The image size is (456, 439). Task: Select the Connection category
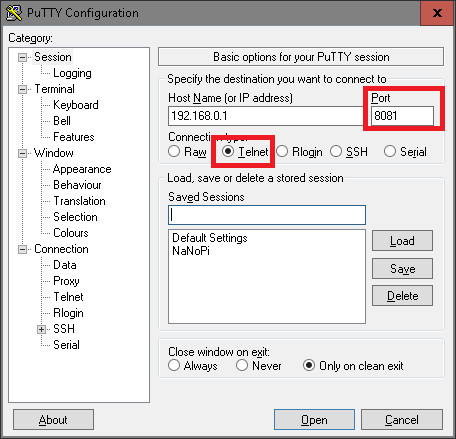(61, 249)
